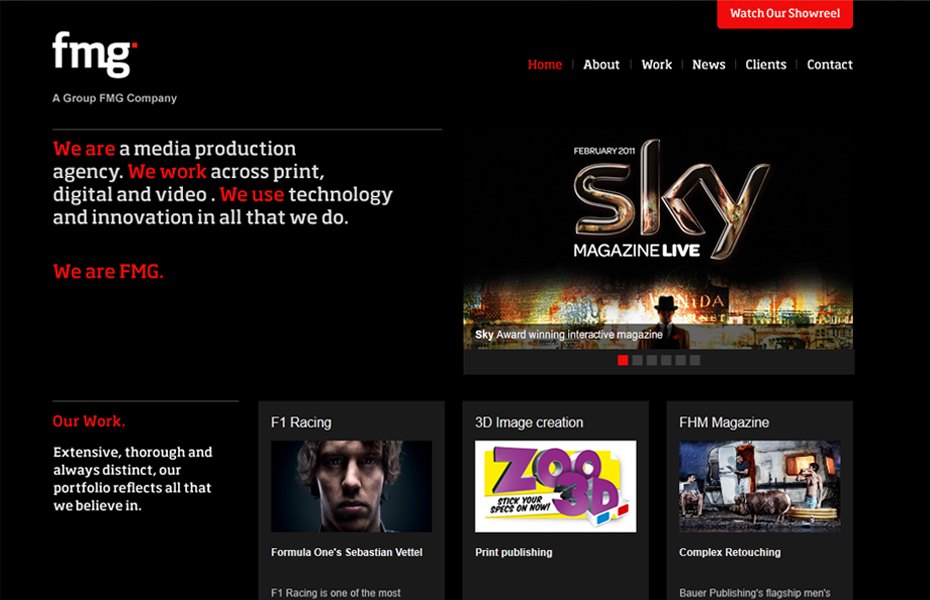Open the Home menu item
Image resolution: width=930 pixels, height=600 pixels.
click(x=544, y=65)
